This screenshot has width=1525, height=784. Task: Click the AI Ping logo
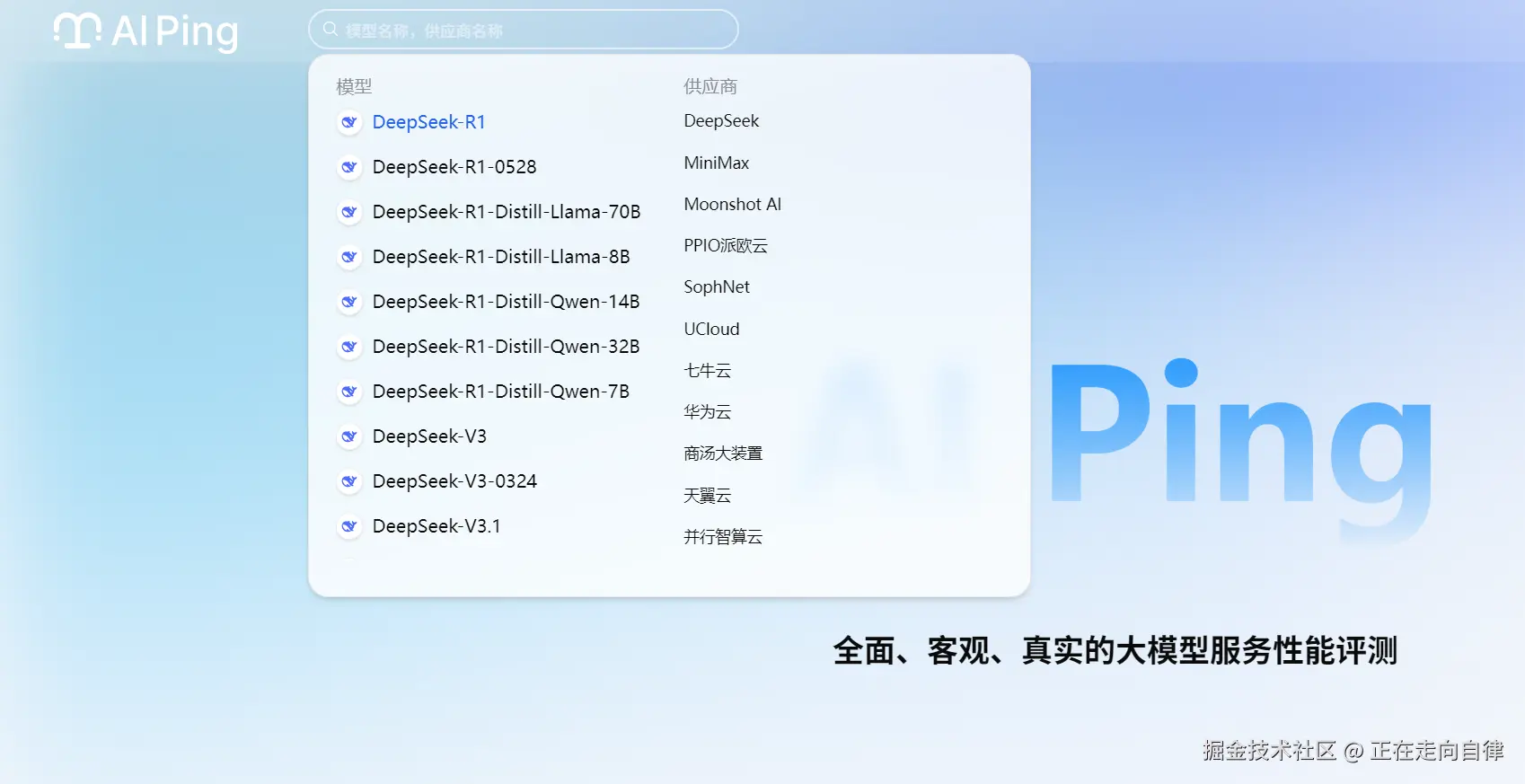pos(146,31)
